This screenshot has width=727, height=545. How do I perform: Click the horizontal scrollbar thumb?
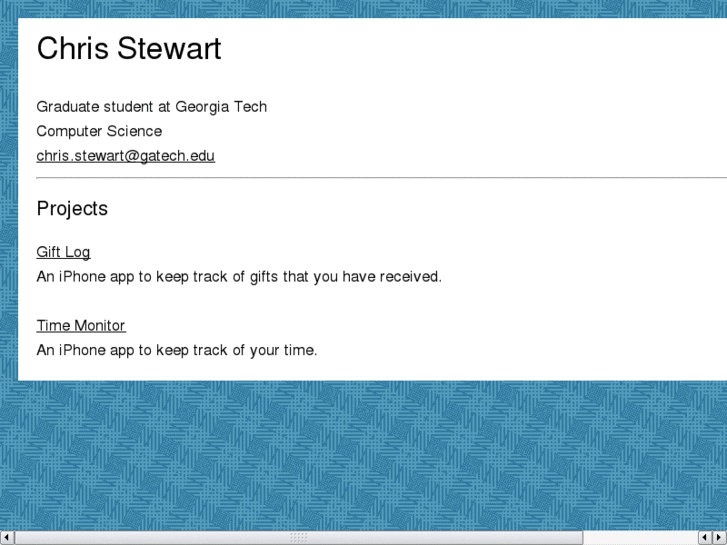tap(298, 538)
